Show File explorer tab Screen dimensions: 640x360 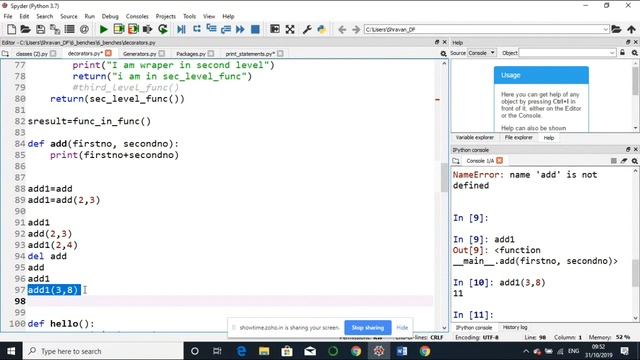coord(518,138)
